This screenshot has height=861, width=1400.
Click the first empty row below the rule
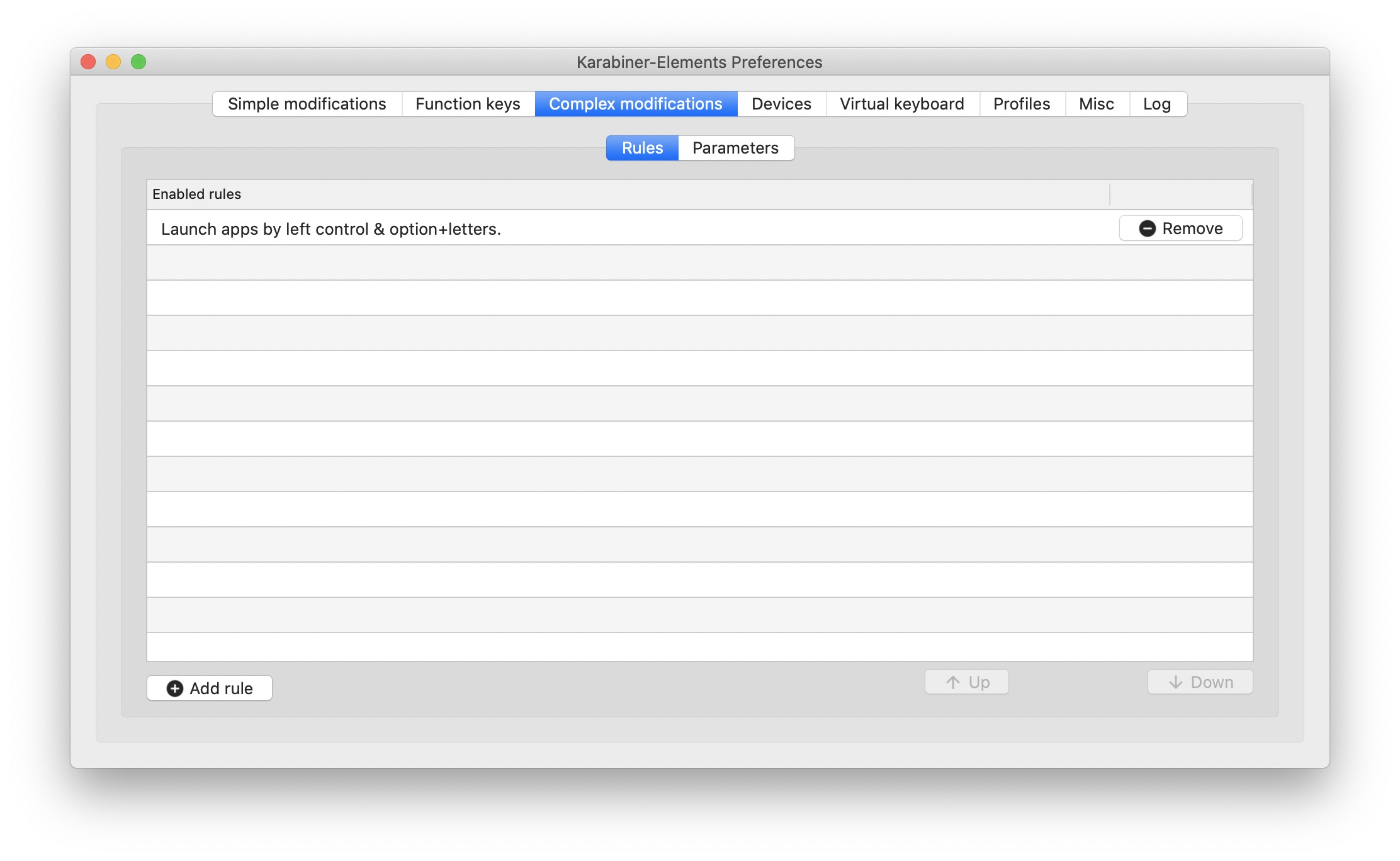[629, 262]
